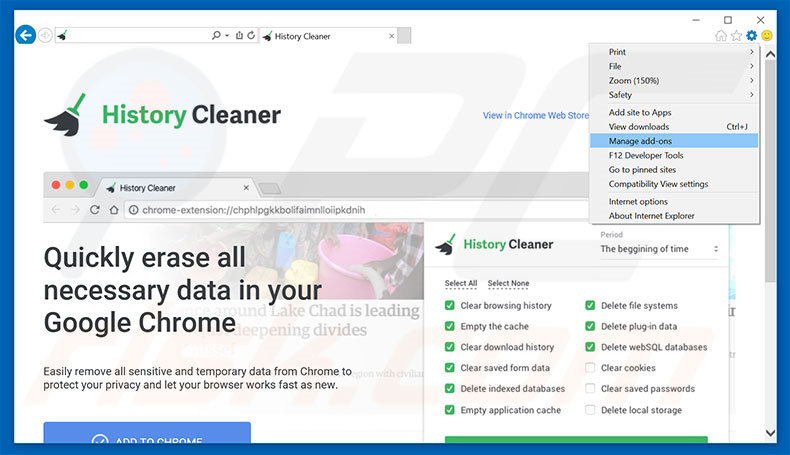The height and width of the screenshot is (455, 790).
Task: Uncheck Delete indexed databases
Action: point(449,388)
